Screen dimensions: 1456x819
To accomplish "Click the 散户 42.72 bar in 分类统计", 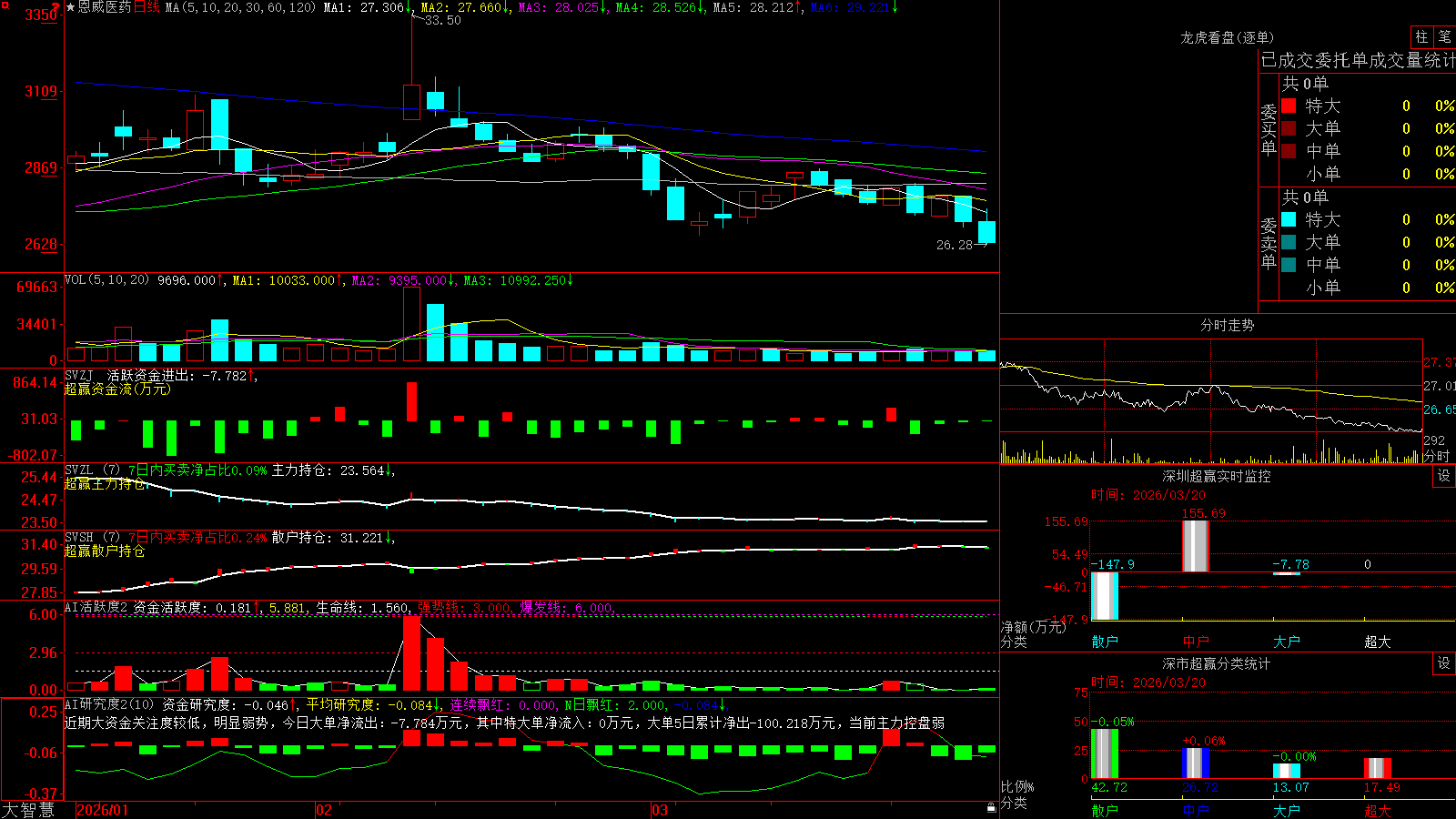I will click(x=1105, y=753).
